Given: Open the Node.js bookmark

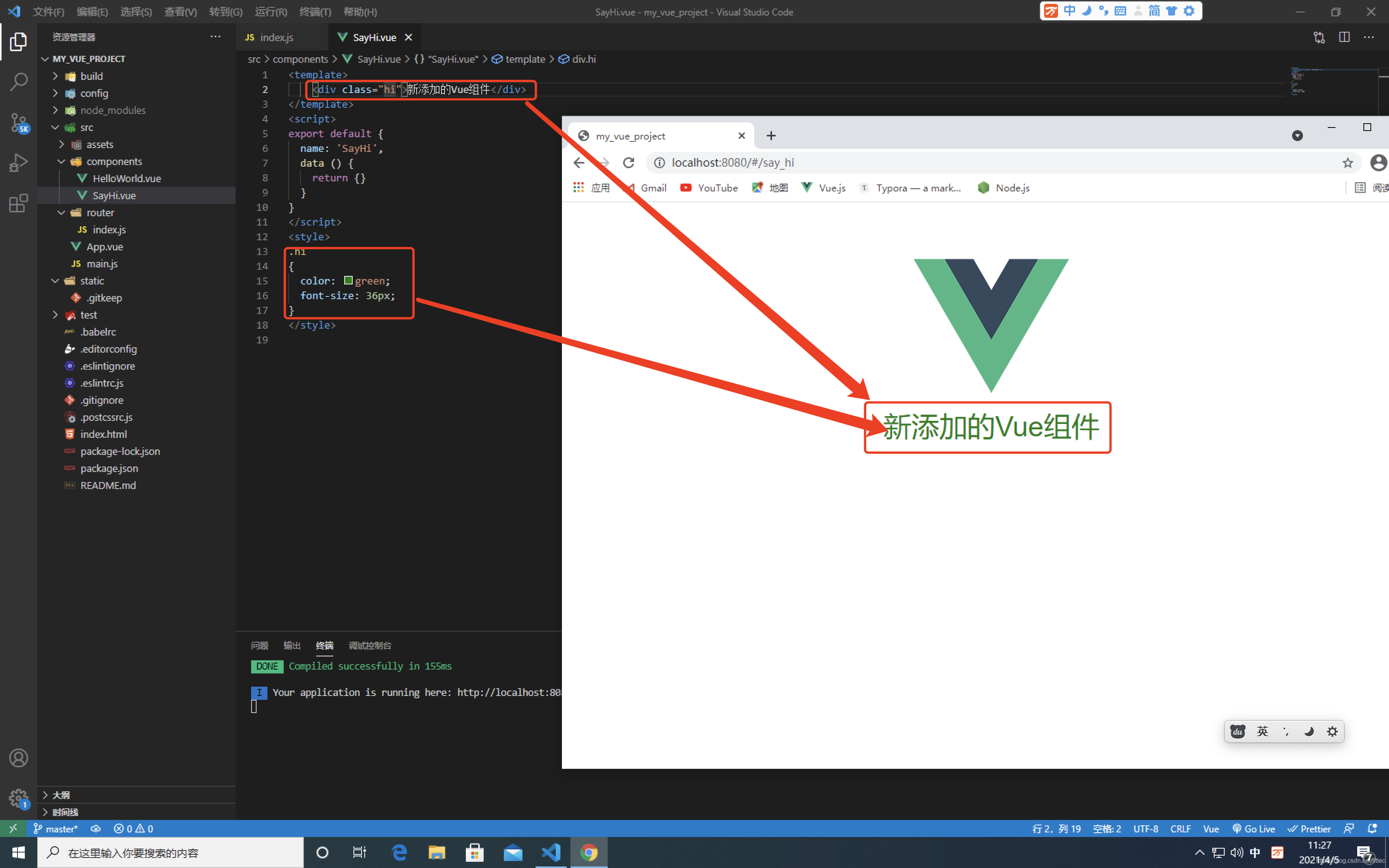Looking at the screenshot, I should pos(1003,188).
